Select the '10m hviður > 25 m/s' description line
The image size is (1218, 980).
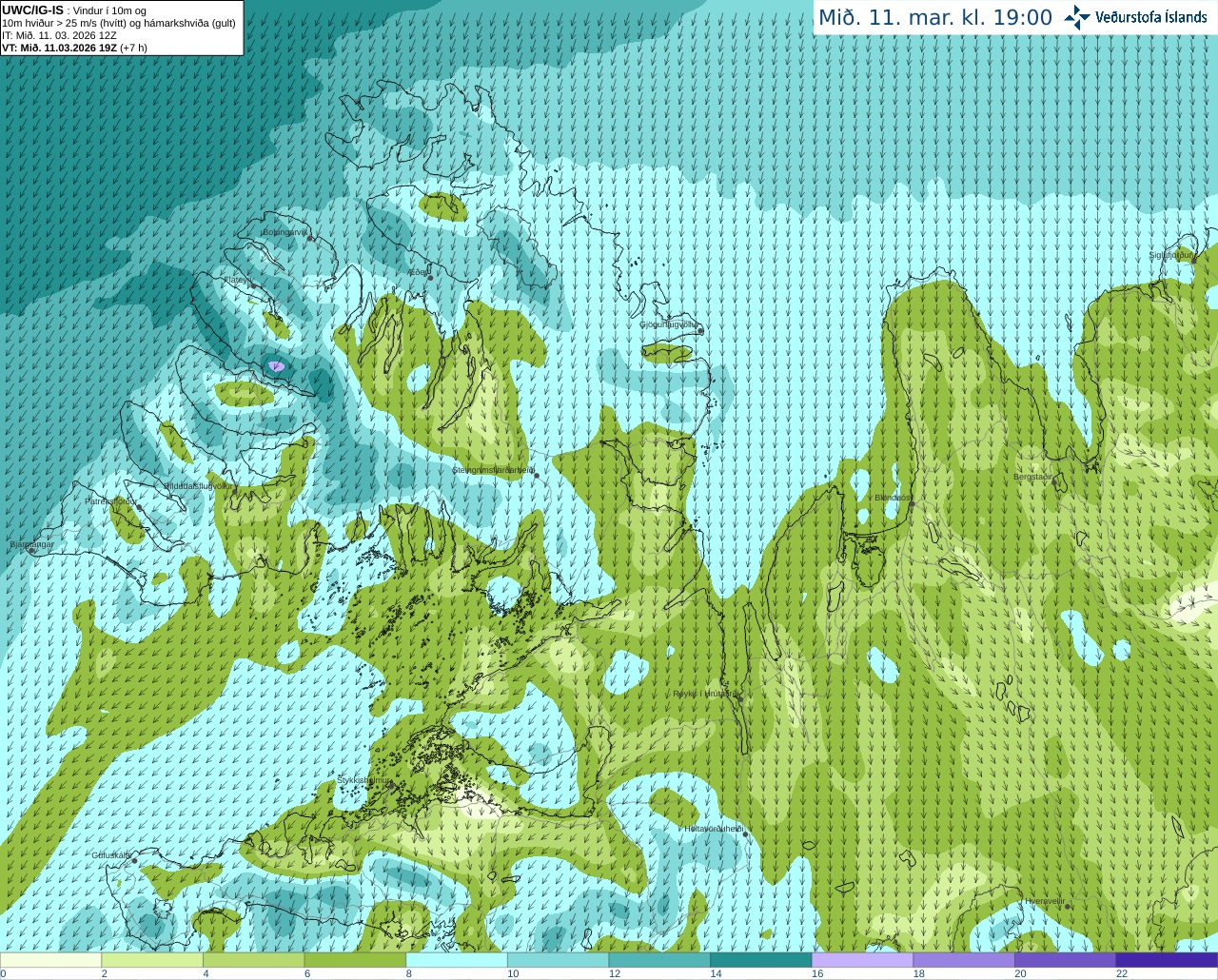(119, 23)
